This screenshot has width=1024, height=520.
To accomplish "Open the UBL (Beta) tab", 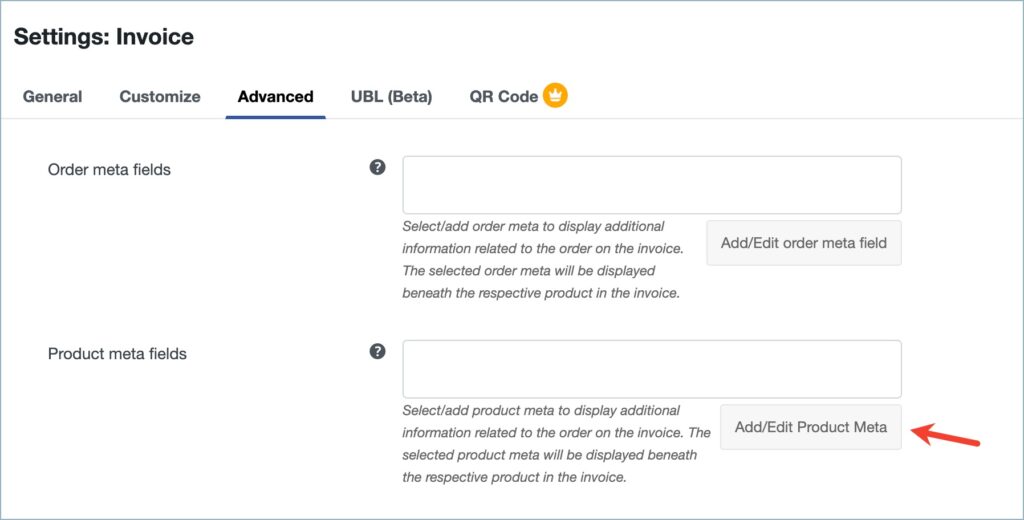I will coord(392,97).
